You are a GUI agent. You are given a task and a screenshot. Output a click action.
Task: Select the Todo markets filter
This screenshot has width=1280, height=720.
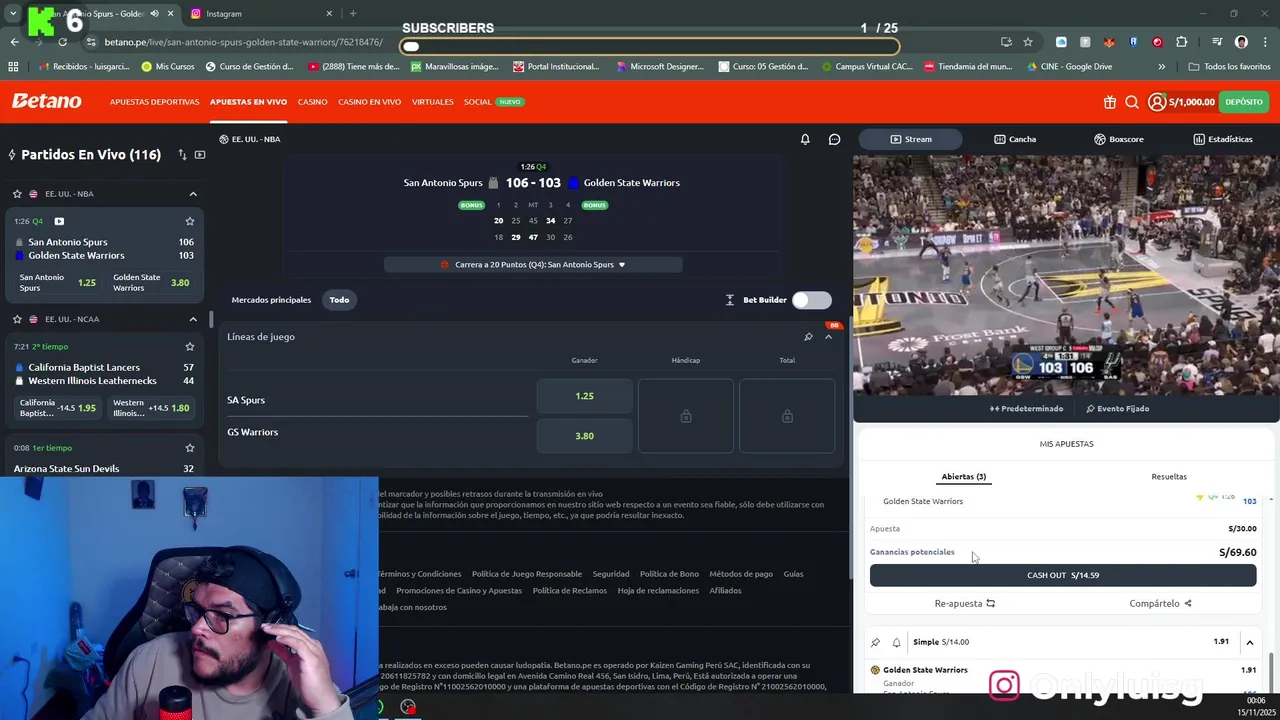[339, 300]
